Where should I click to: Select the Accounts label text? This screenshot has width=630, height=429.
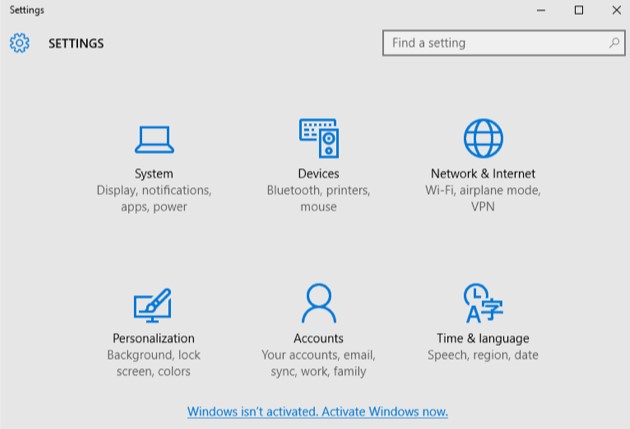[319, 338]
